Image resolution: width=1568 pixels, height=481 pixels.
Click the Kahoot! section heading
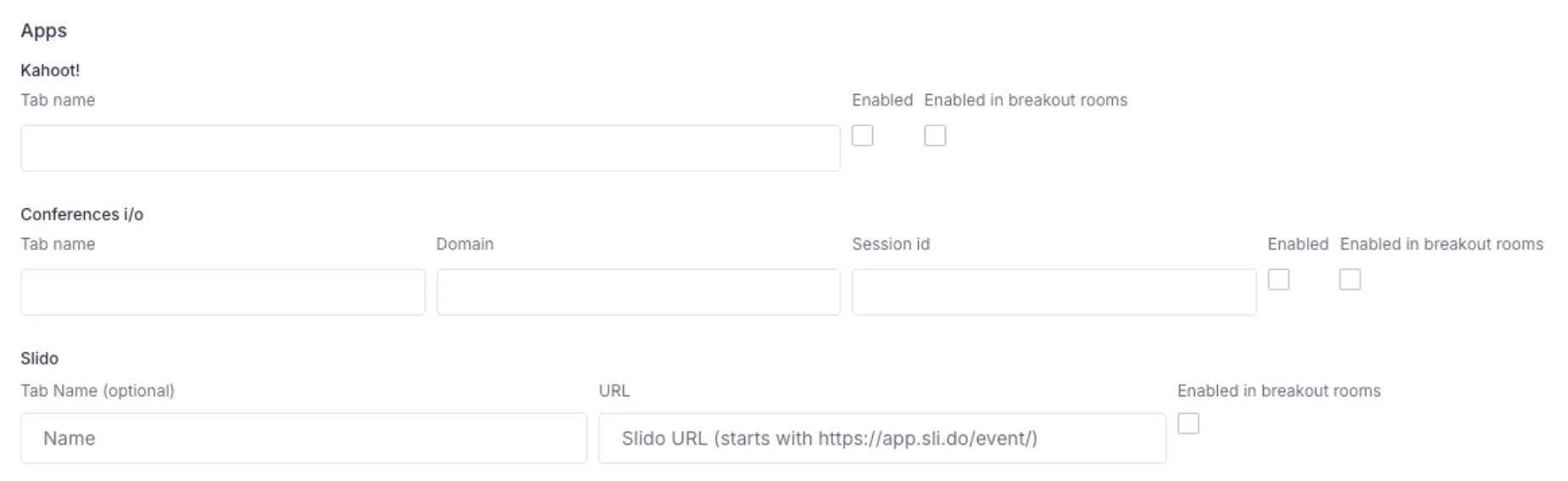(x=50, y=70)
